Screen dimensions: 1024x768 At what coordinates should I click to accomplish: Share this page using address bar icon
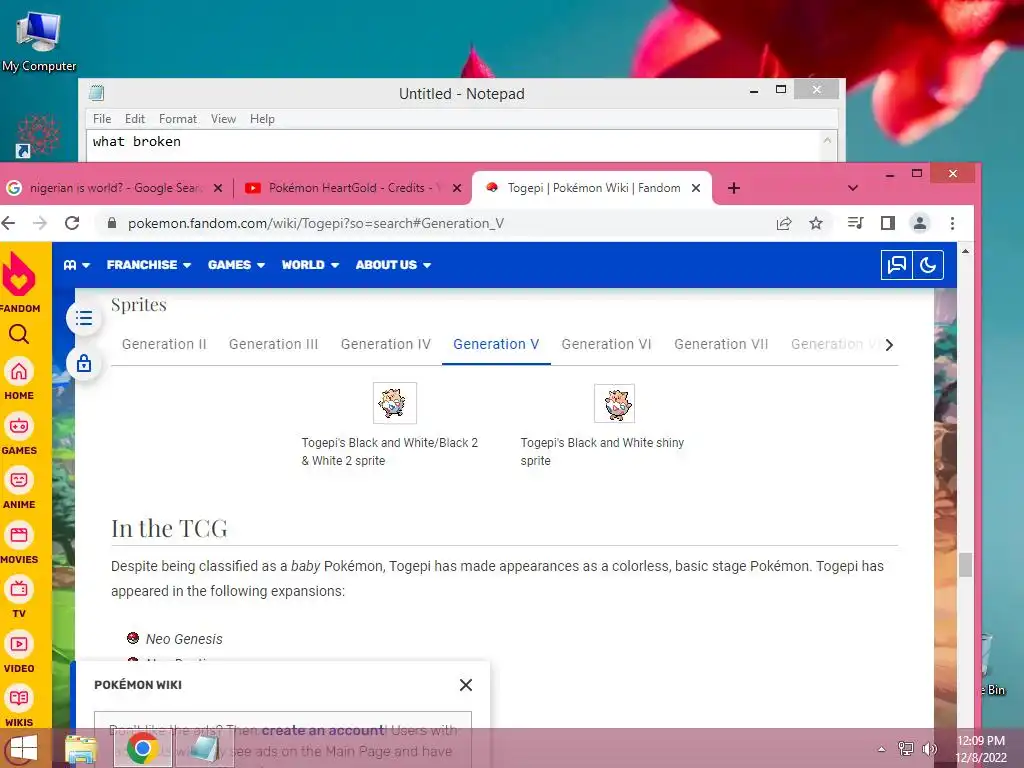[784, 223]
